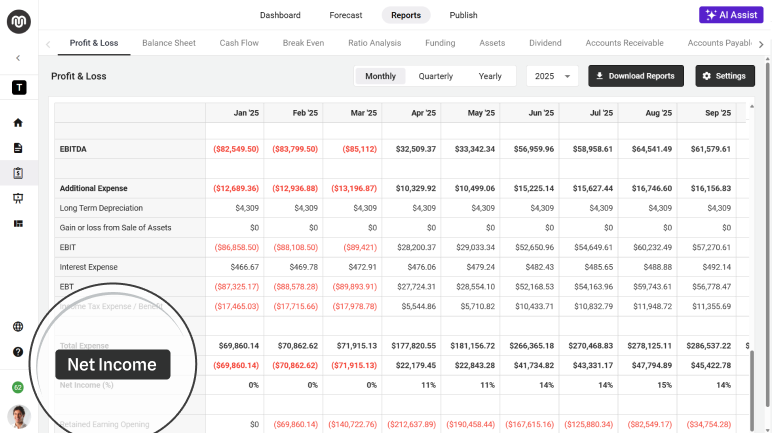Select the Monthly view toggle
This screenshot has width=772, height=433.
point(380,76)
